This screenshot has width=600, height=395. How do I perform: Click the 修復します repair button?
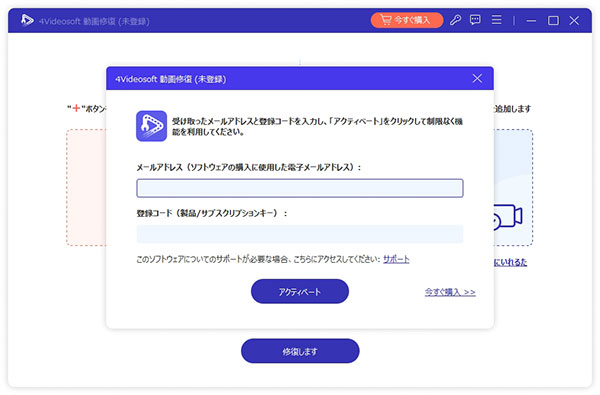(300, 351)
